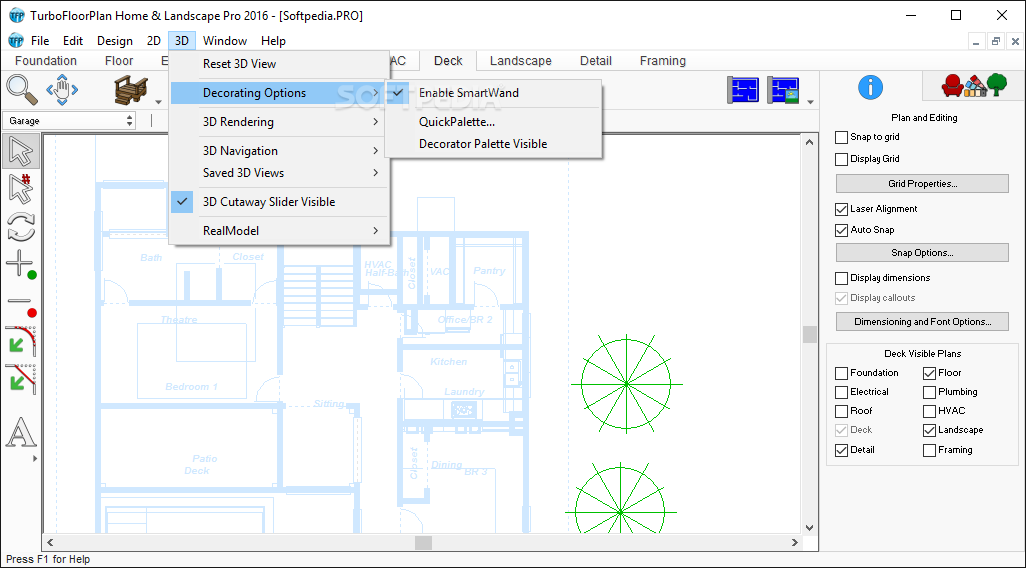Choose the curved corner arrow tool
The height and width of the screenshot is (568, 1026).
21,340
